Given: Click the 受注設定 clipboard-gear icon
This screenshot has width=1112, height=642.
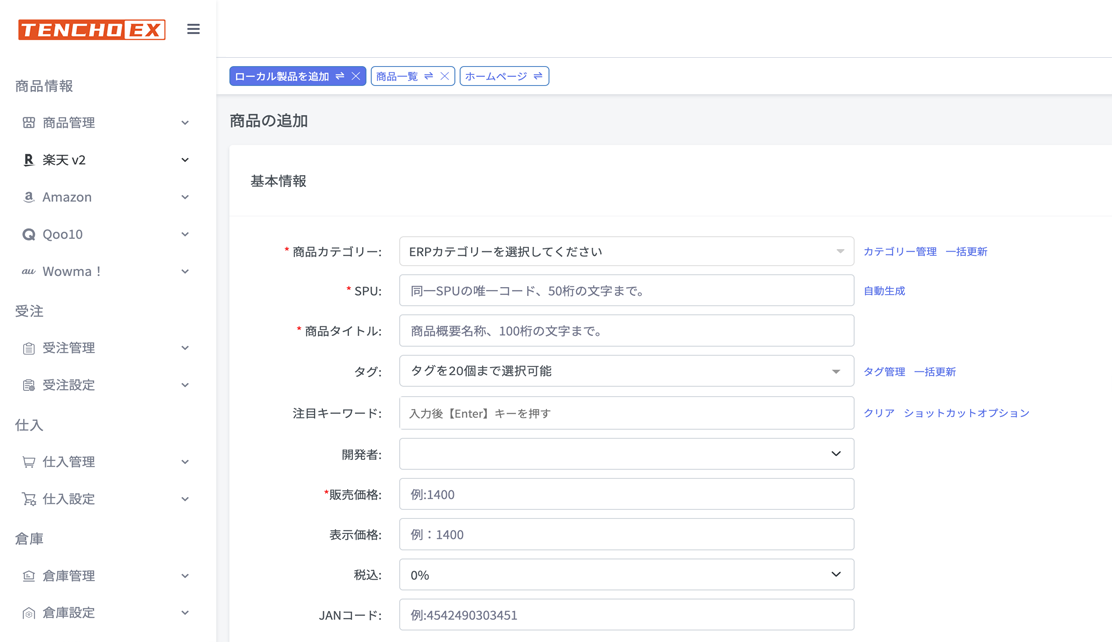Looking at the screenshot, I should pos(28,385).
